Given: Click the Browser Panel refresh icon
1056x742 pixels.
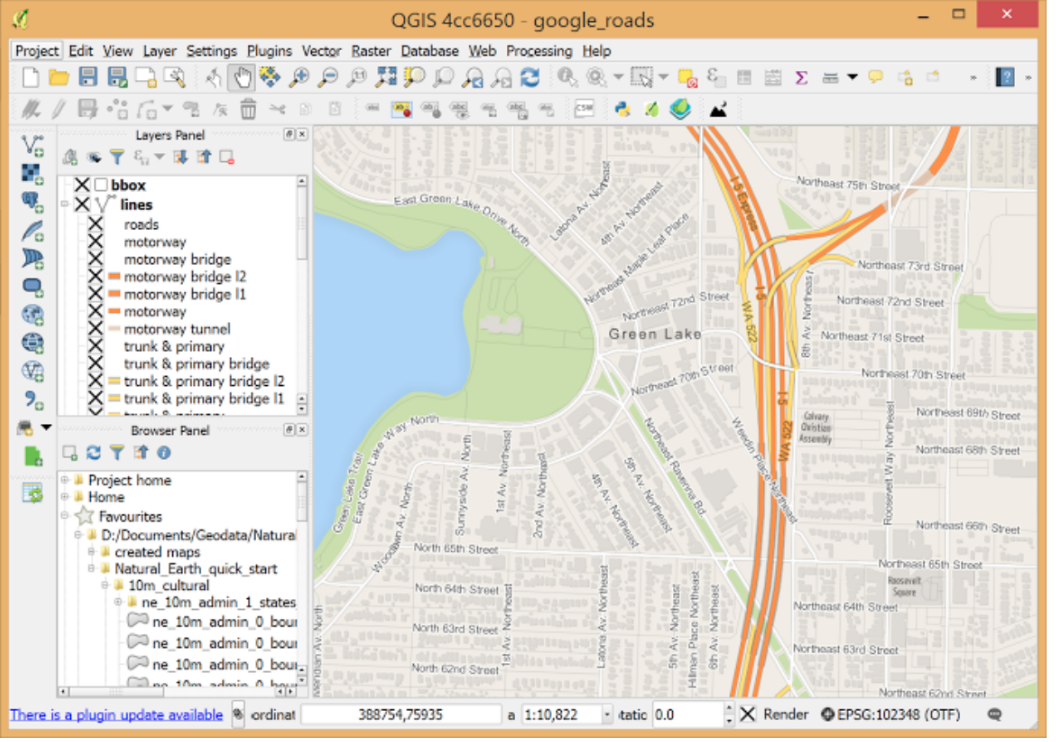Looking at the screenshot, I should pyautogui.click(x=94, y=453).
